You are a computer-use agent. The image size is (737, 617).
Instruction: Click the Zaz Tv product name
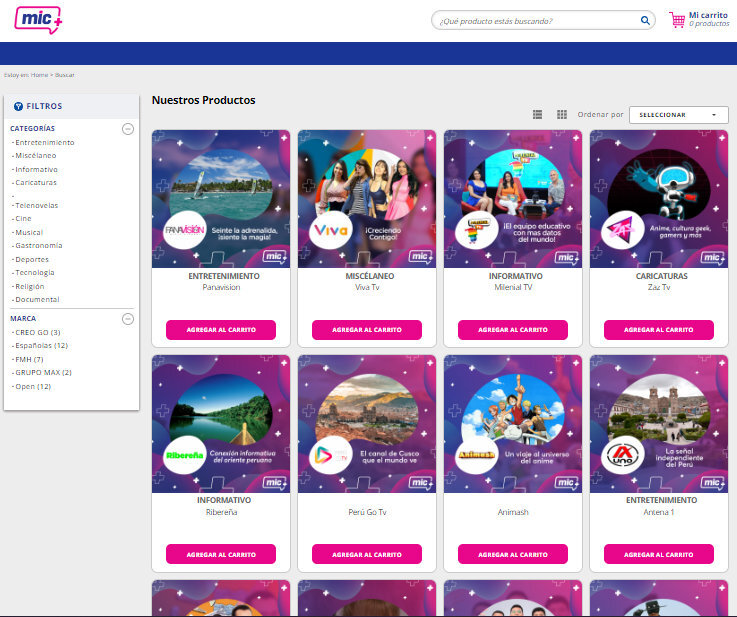(x=659, y=288)
